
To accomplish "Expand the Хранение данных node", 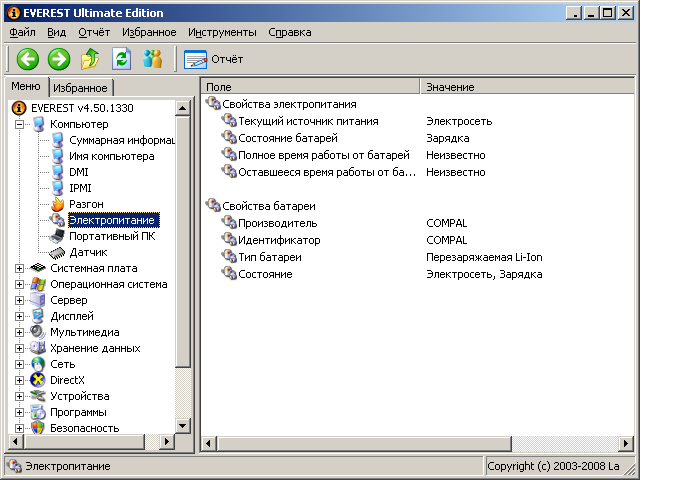I will 19,348.
